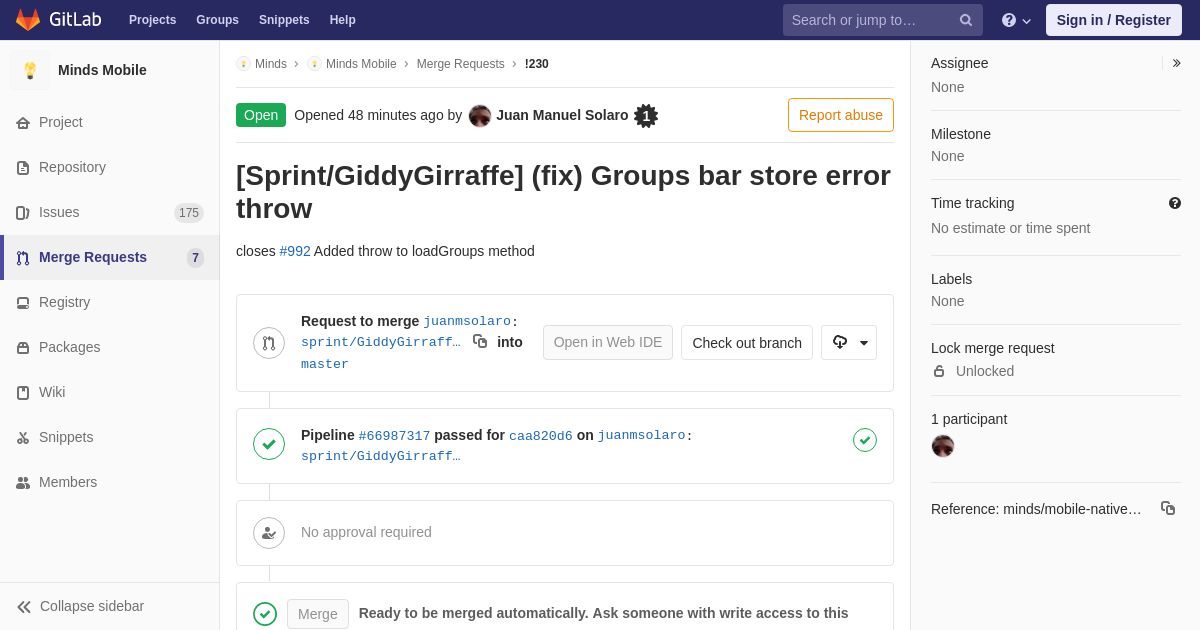The image size is (1200, 630).
Task: Click the Minds Mobile lightbulb avatar
Action: [30, 70]
